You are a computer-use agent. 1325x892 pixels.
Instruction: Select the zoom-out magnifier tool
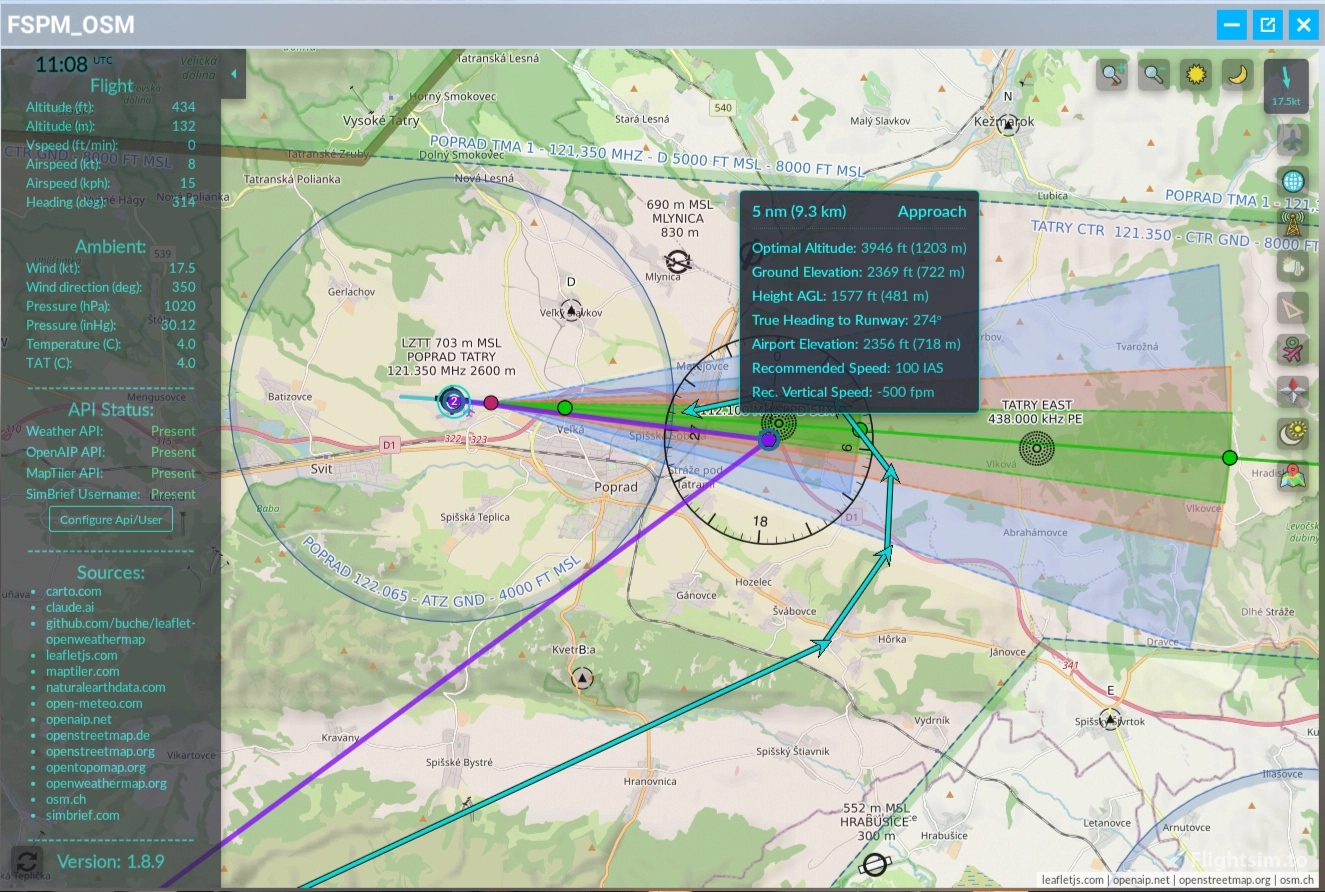[x=1152, y=74]
